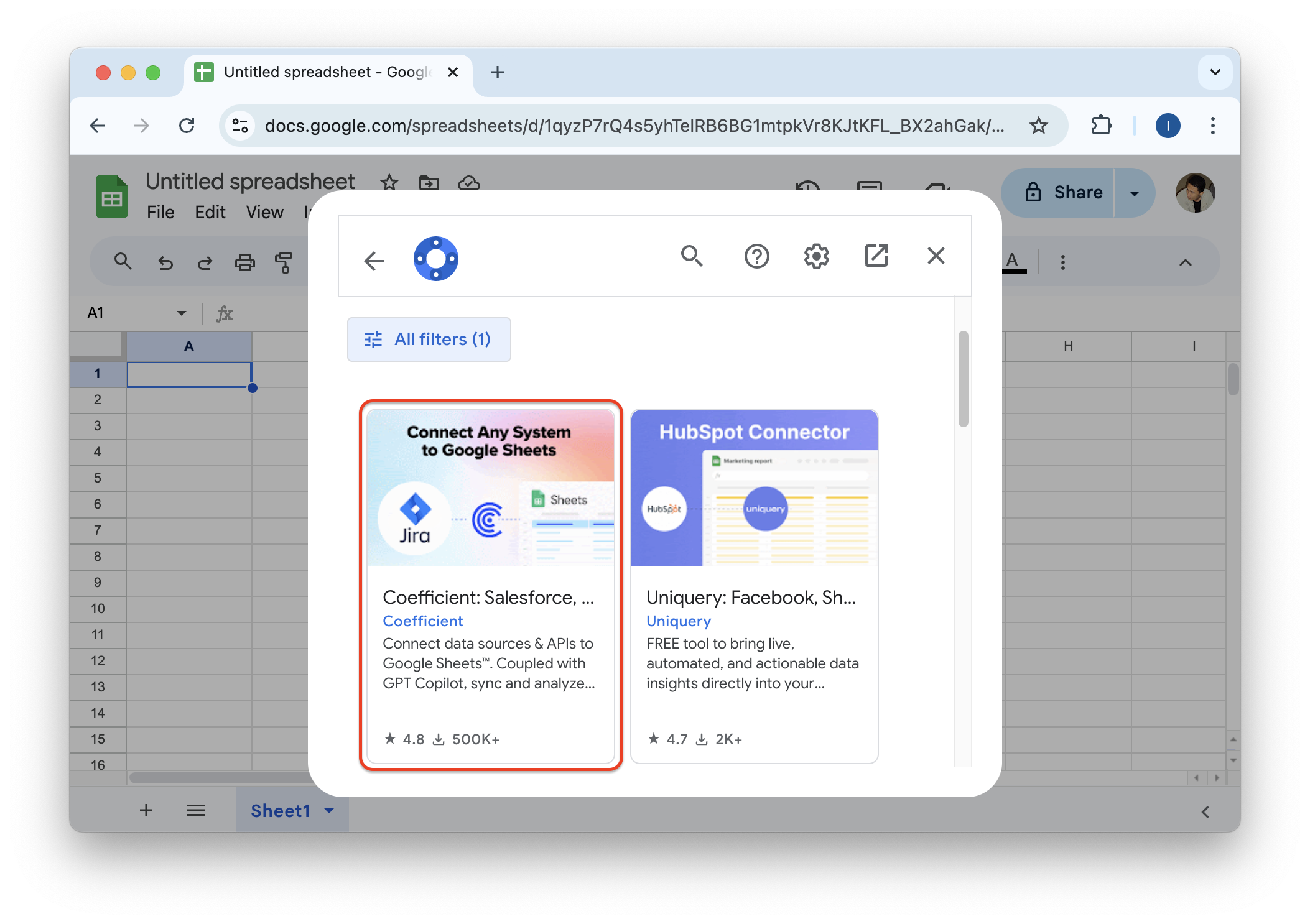Bookmark this page with star icon
Viewport: 1310px width, 924px height.
click(1038, 126)
